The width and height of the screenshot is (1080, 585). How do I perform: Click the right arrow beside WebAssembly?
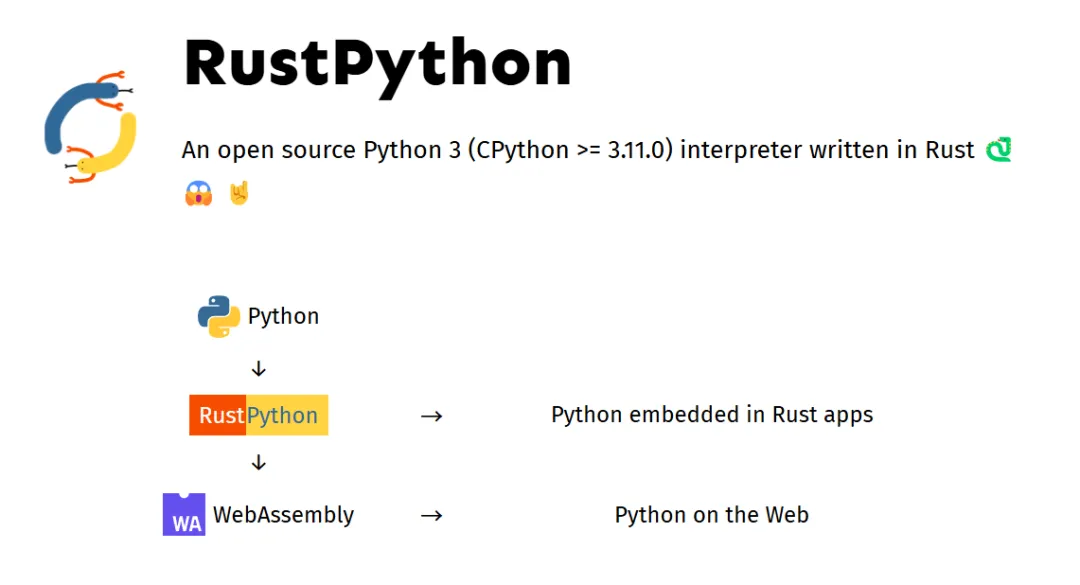(431, 516)
